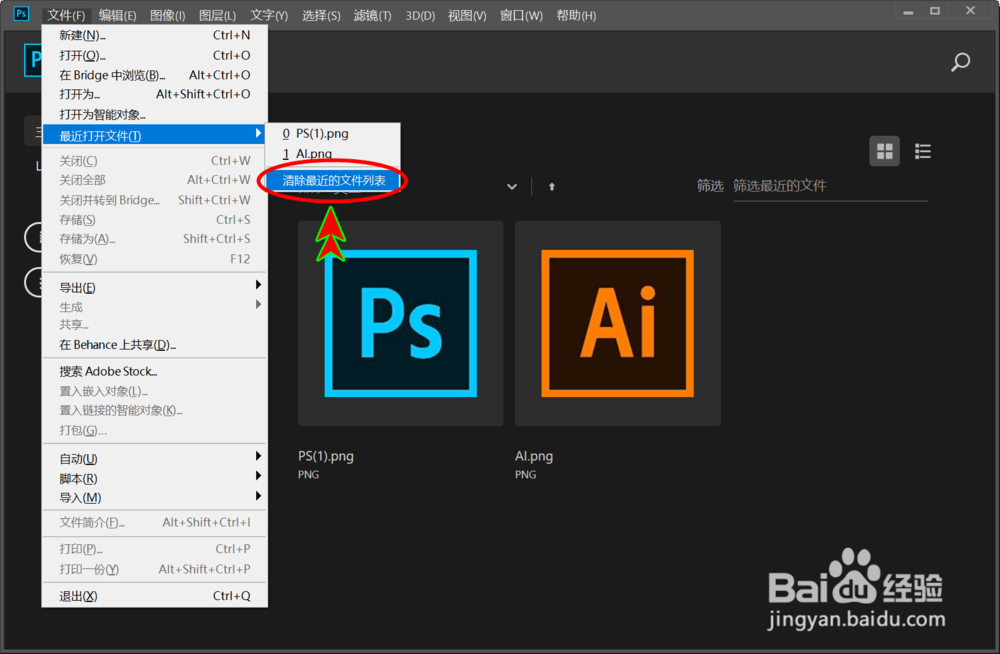Expand 最近打开文件(T) submenu

click(154, 135)
